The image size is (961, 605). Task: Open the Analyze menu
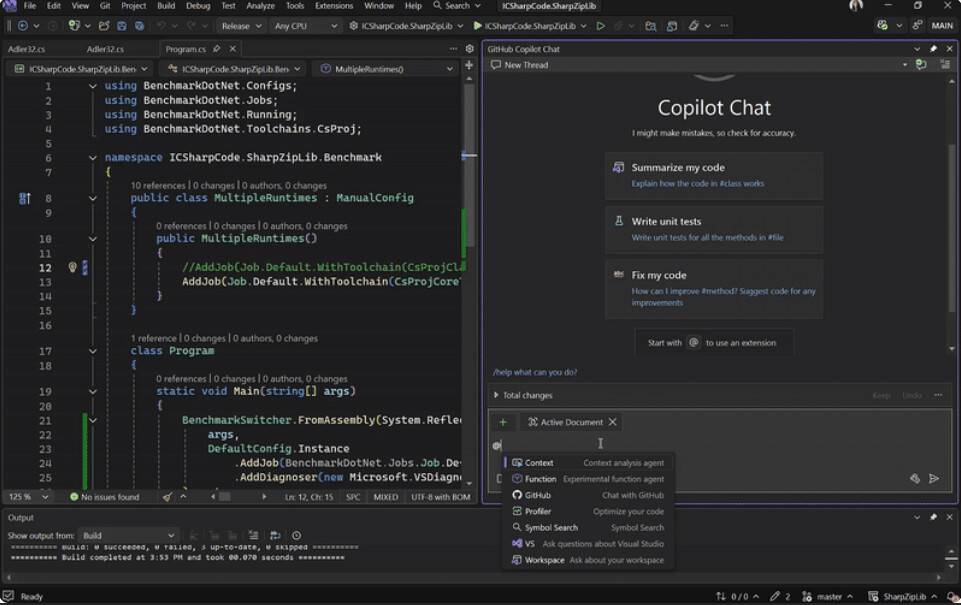click(260, 6)
